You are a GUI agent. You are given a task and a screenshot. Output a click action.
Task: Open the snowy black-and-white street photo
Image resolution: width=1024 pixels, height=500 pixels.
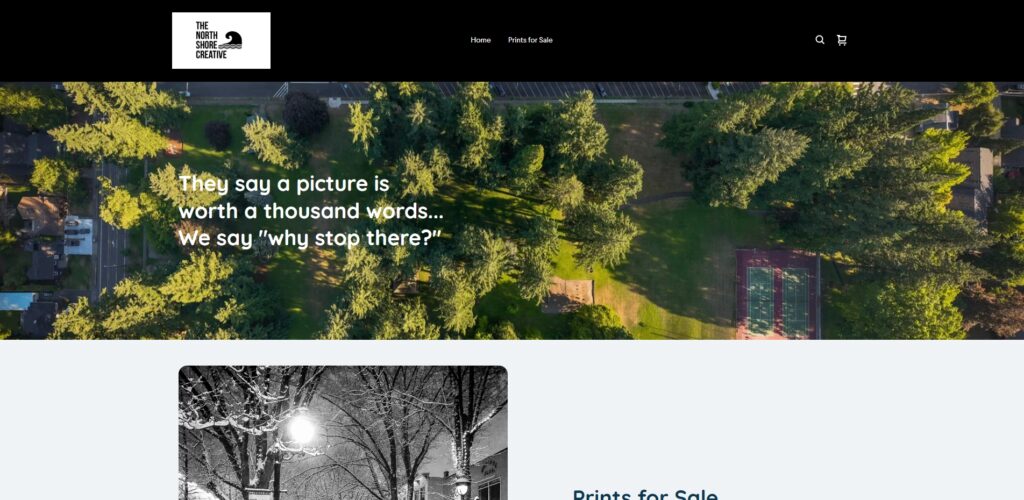(343, 433)
